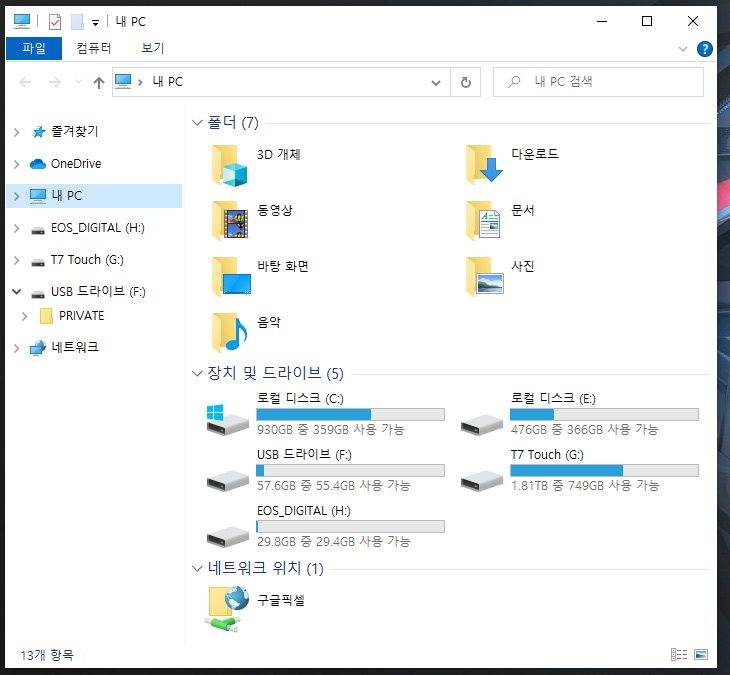The width and height of the screenshot is (730, 675).
Task: Expand 즐겨찾기 in the navigation tree
Action: tap(17, 132)
